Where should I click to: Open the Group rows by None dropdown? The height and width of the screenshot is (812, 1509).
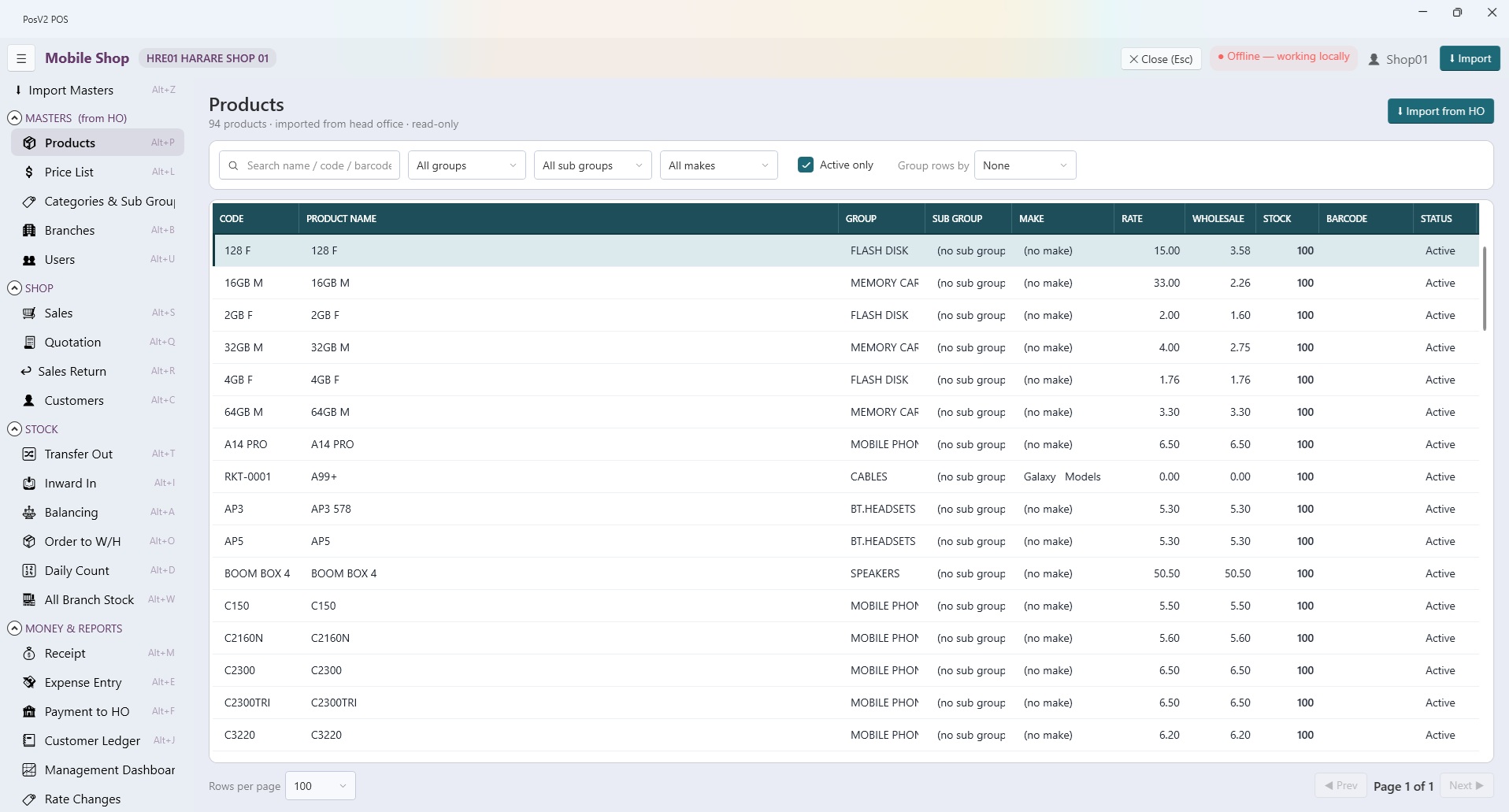tap(1025, 165)
